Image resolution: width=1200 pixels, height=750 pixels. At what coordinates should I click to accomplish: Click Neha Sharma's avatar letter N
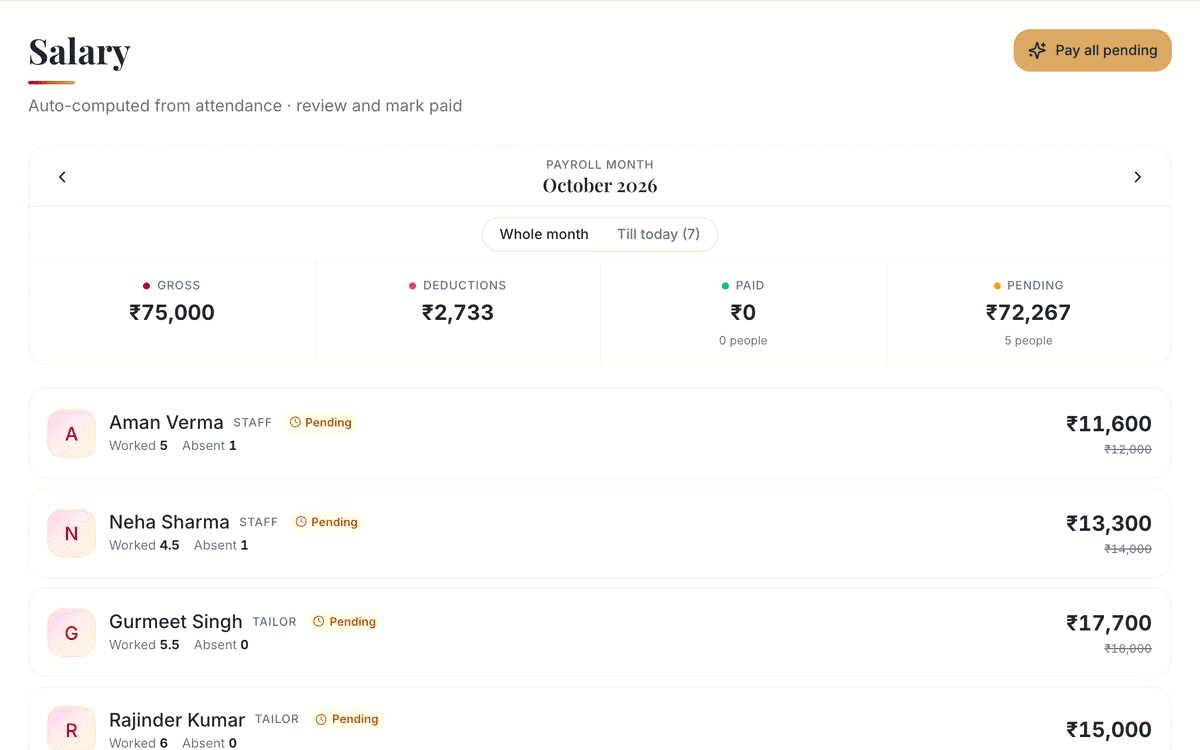pos(71,533)
